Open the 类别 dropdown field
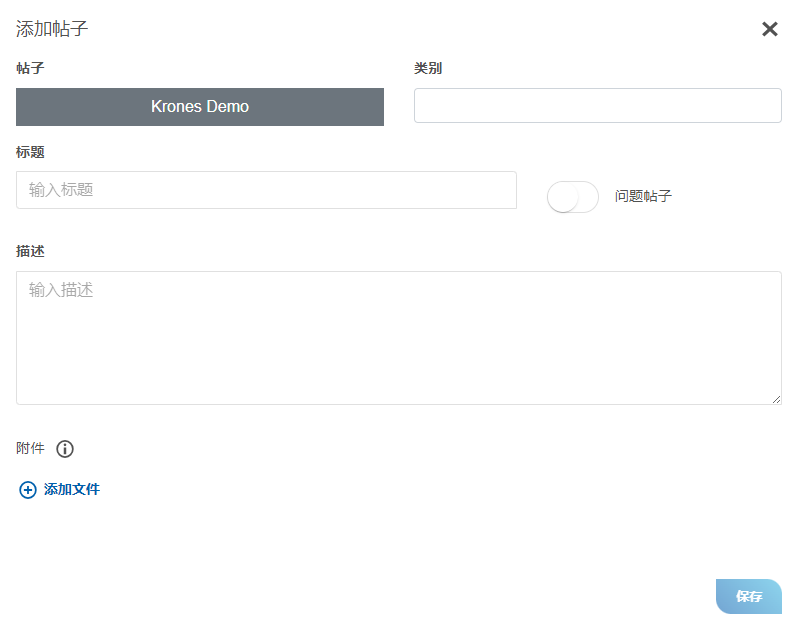The height and width of the screenshot is (617, 798). click(597, 106)
